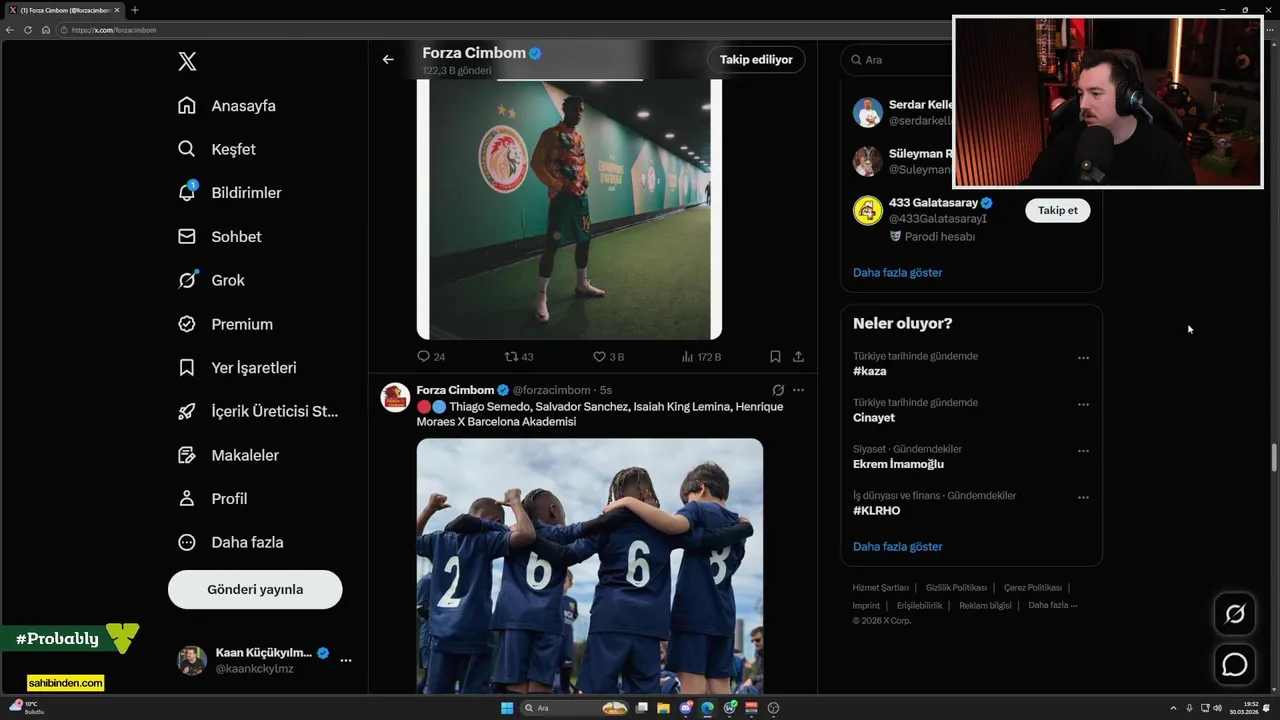Open the player tunnel photo
This screenshot has height=720, width=1280.
[x=569, y=210]
